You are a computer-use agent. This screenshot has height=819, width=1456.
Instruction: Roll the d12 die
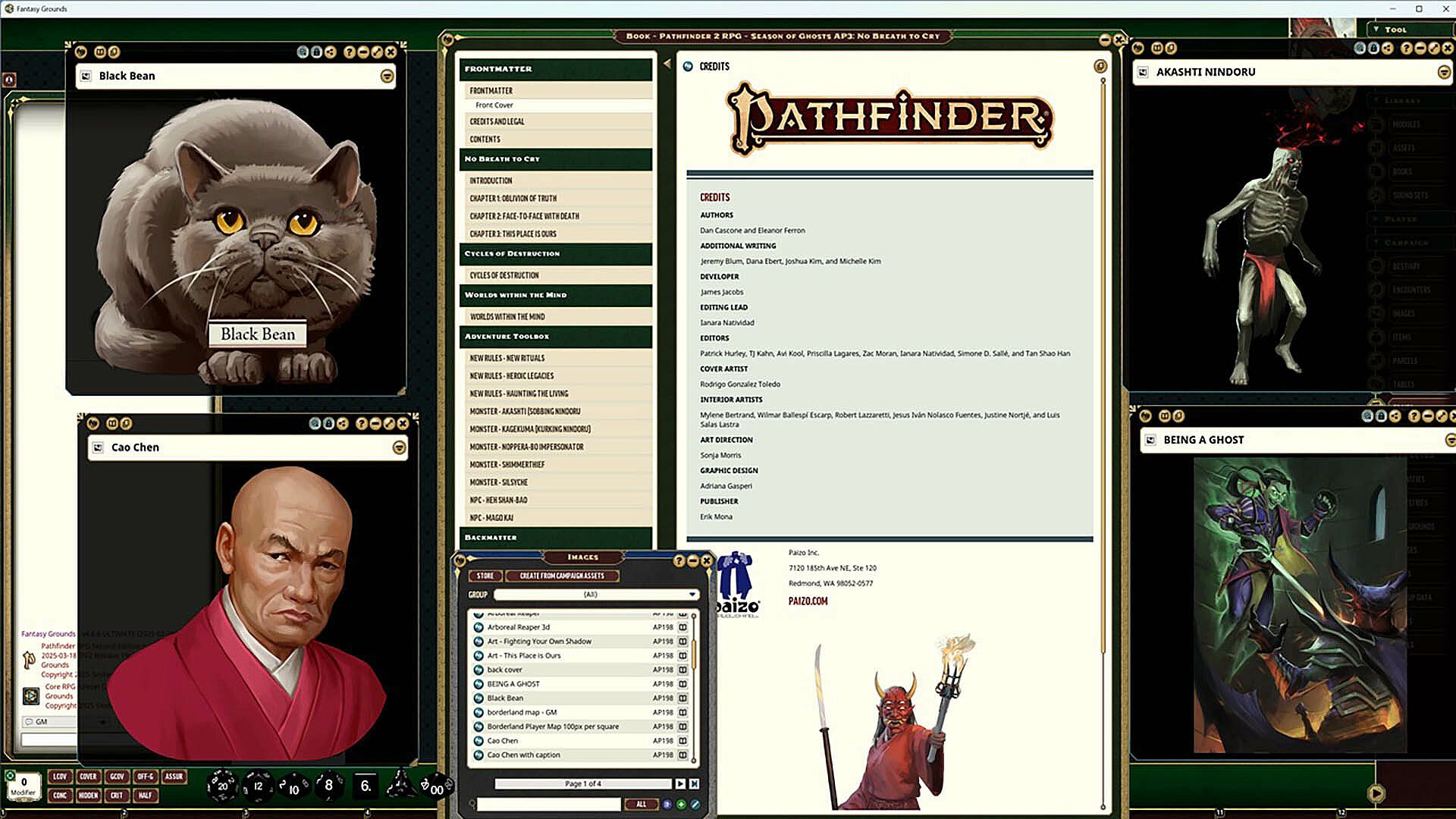click(x=258, y=786)
